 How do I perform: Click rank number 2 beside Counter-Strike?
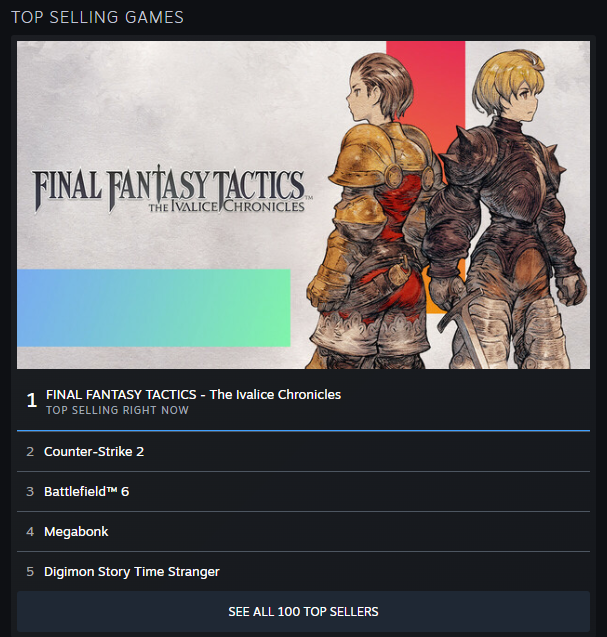[30, 452]
